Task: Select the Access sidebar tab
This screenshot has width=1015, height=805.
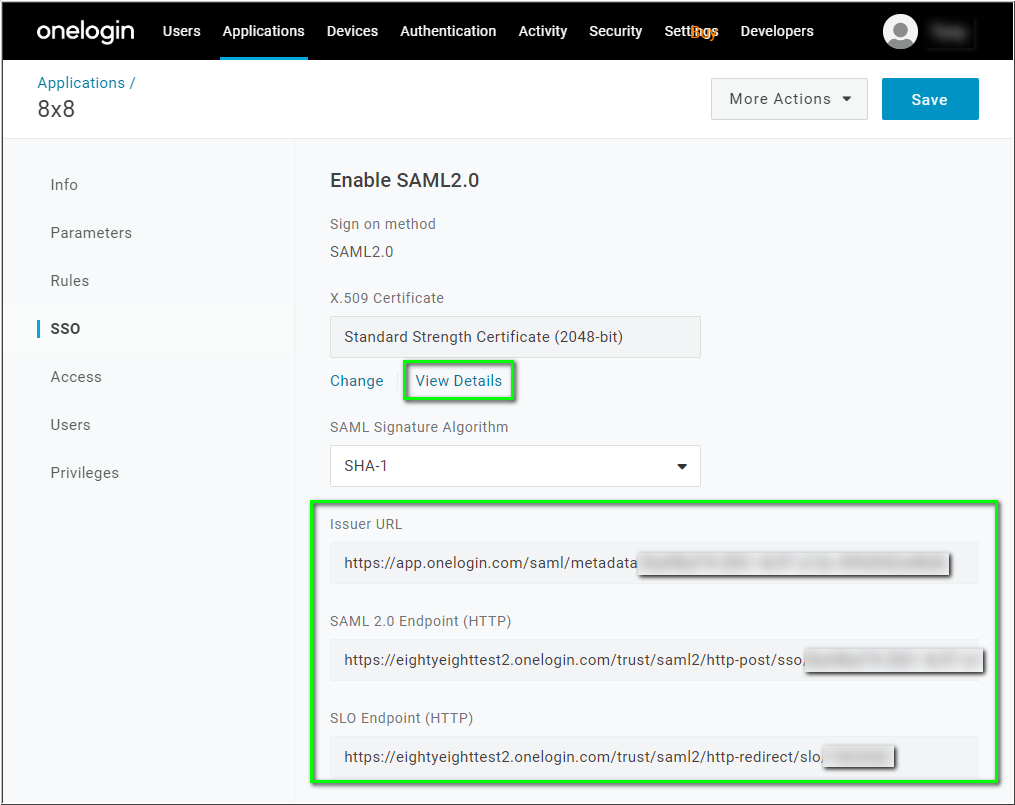Action: coord(76,377)
